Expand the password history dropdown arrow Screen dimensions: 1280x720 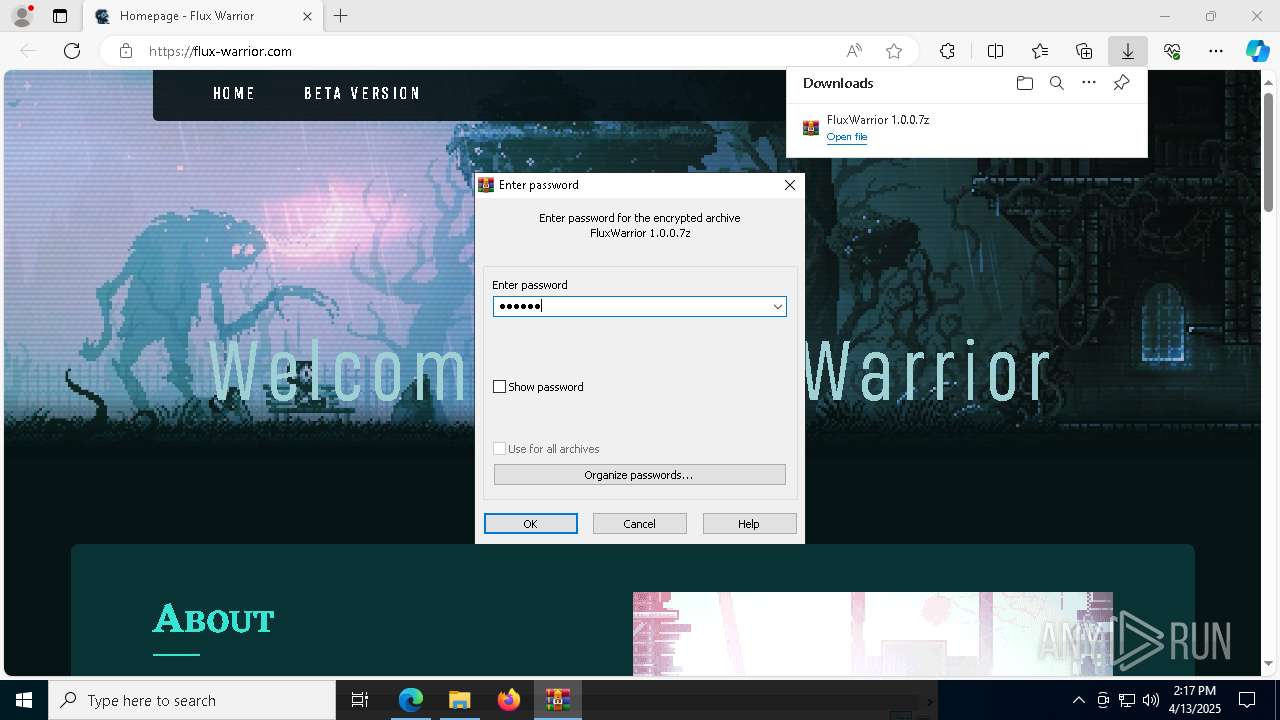(777, 306)
